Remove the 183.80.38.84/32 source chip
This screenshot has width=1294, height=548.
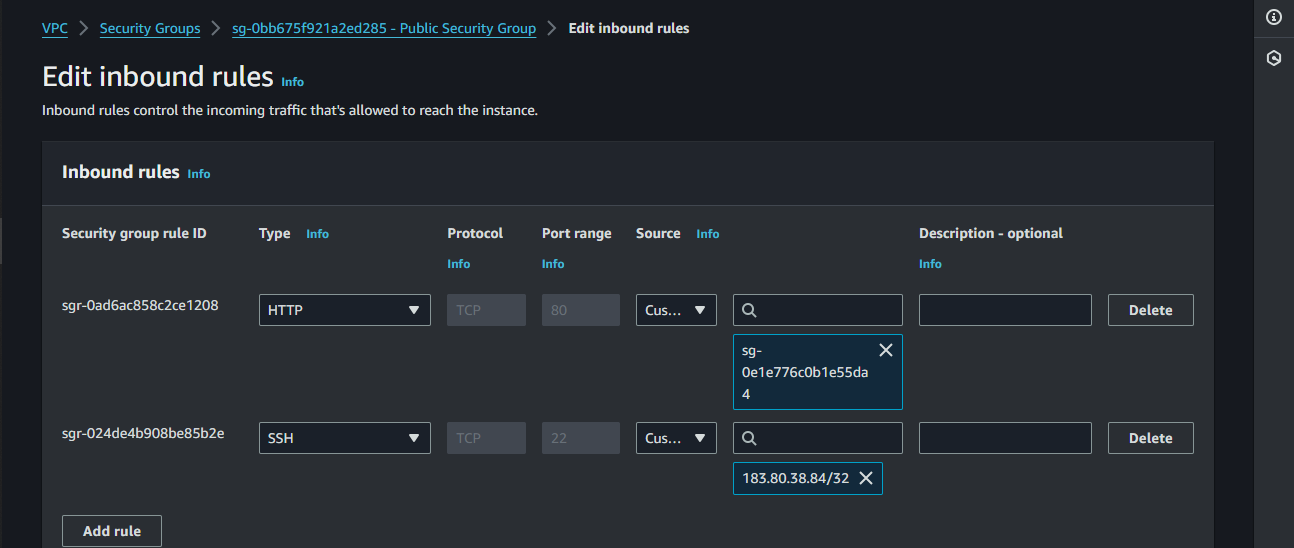click(866, 478)
